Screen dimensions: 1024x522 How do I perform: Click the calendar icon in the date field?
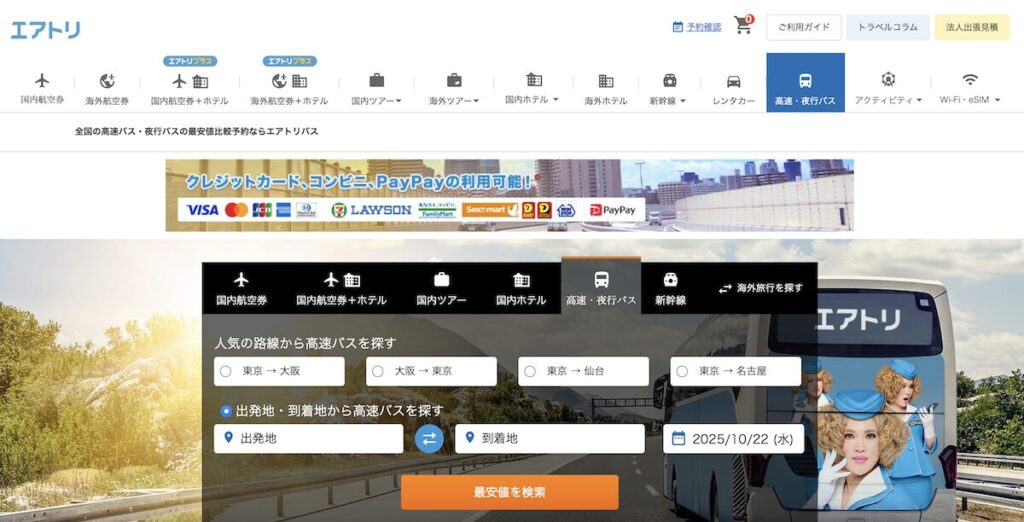pyautogui.click(x=678, y=438)
